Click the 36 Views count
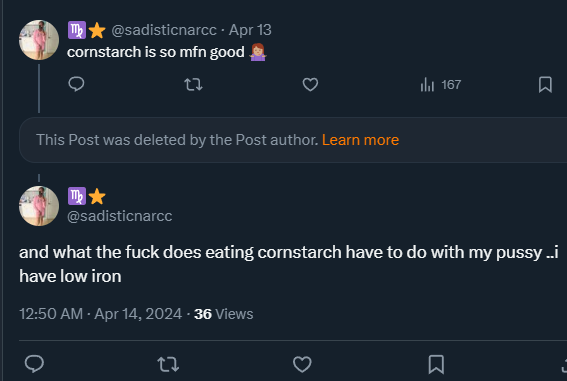This screenshot has height=381, width=567. pyautogui.click(x=223, y=314)
